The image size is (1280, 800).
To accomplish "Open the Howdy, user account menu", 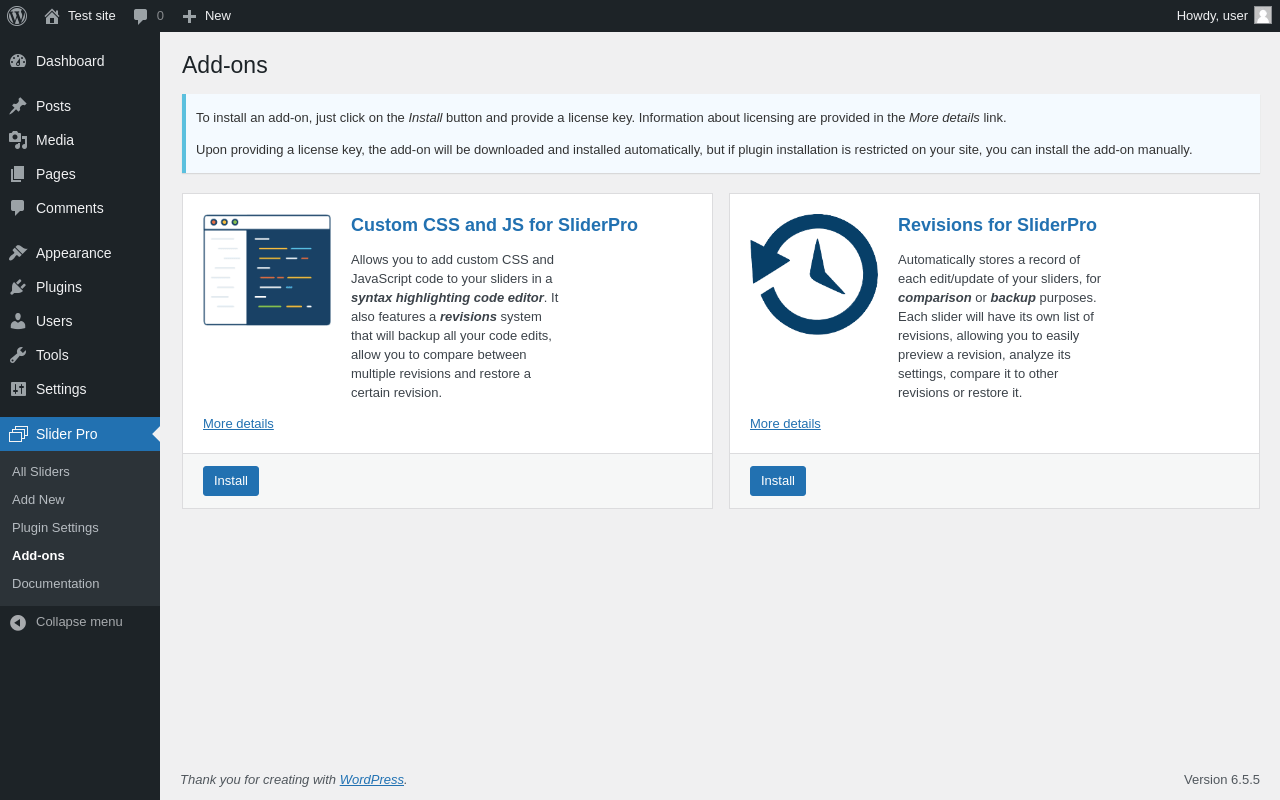I will [1224, 16].
